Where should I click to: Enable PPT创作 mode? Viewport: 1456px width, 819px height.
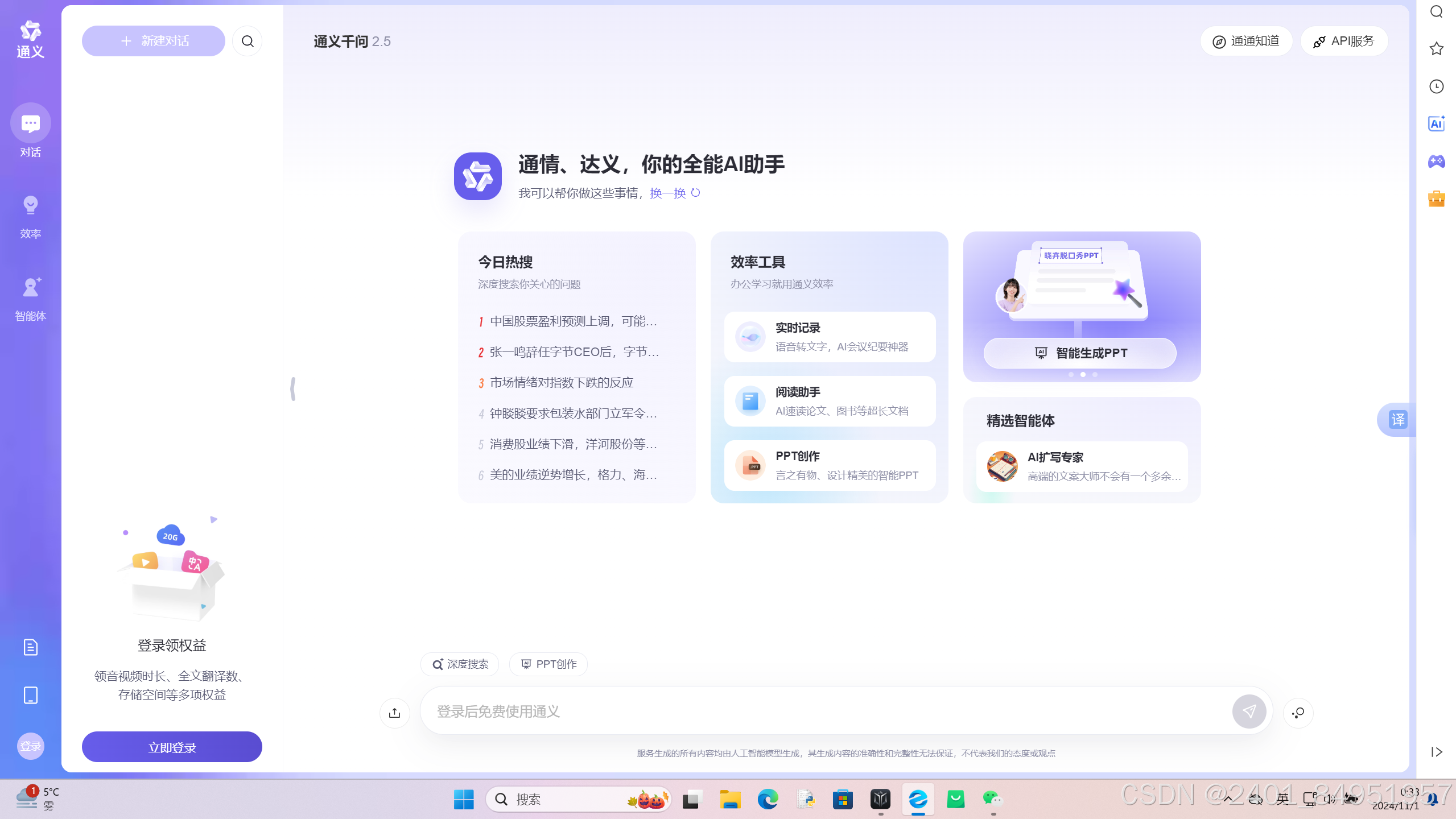pyautogui.click(x=548, y=664)
